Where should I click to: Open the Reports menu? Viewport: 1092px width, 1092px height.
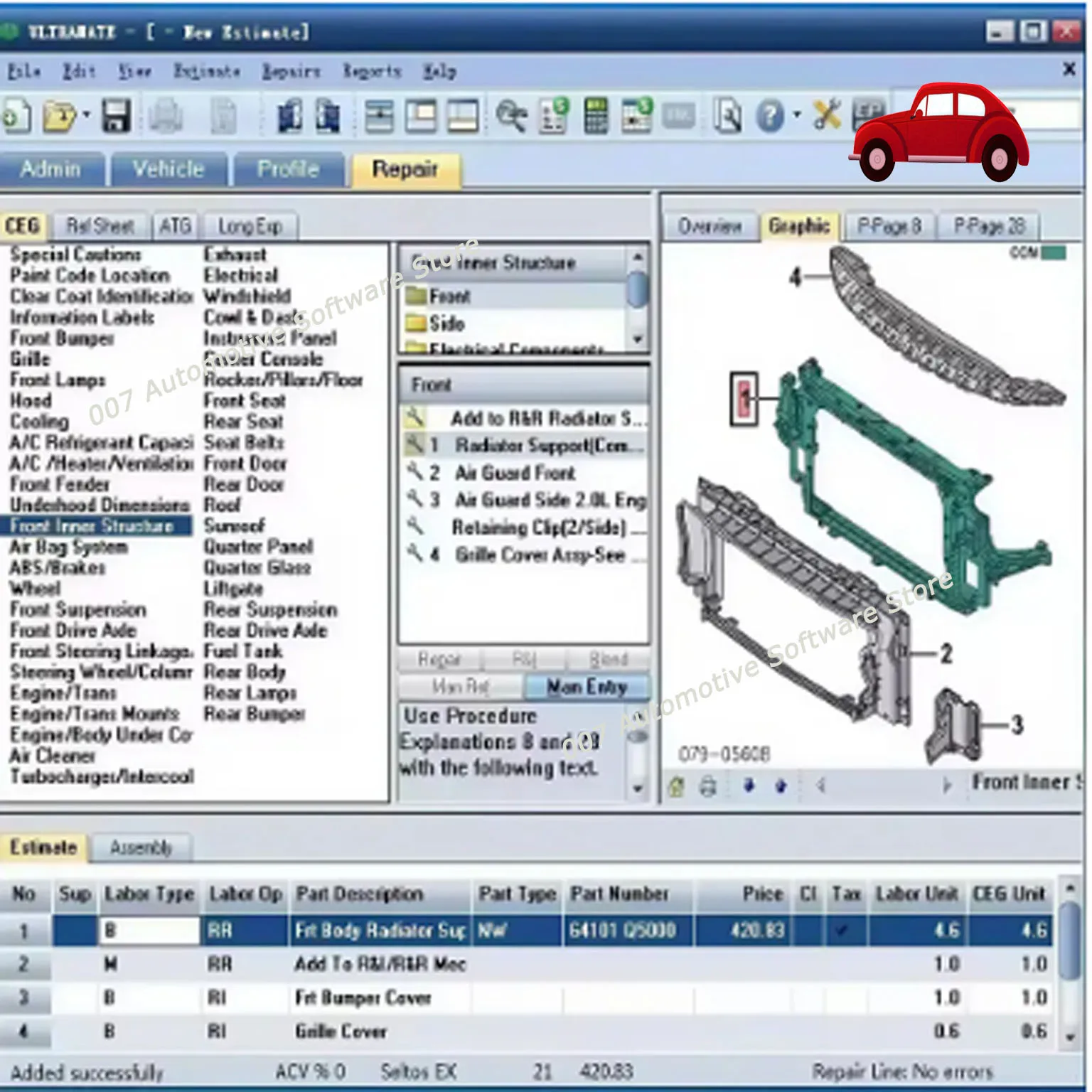pos(372,71)
